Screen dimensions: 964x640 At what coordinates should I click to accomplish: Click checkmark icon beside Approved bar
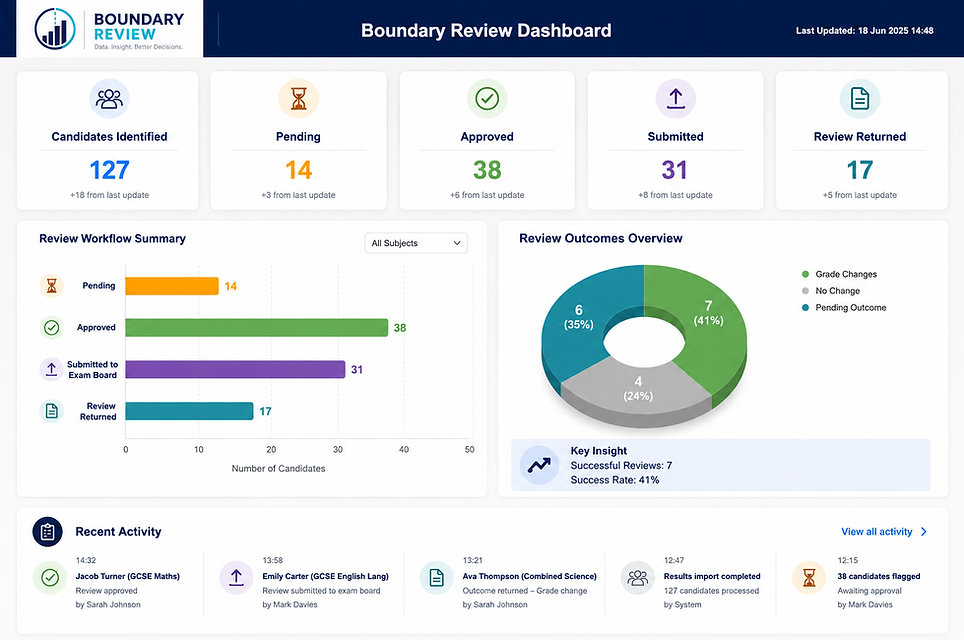[x=52, y=328]
